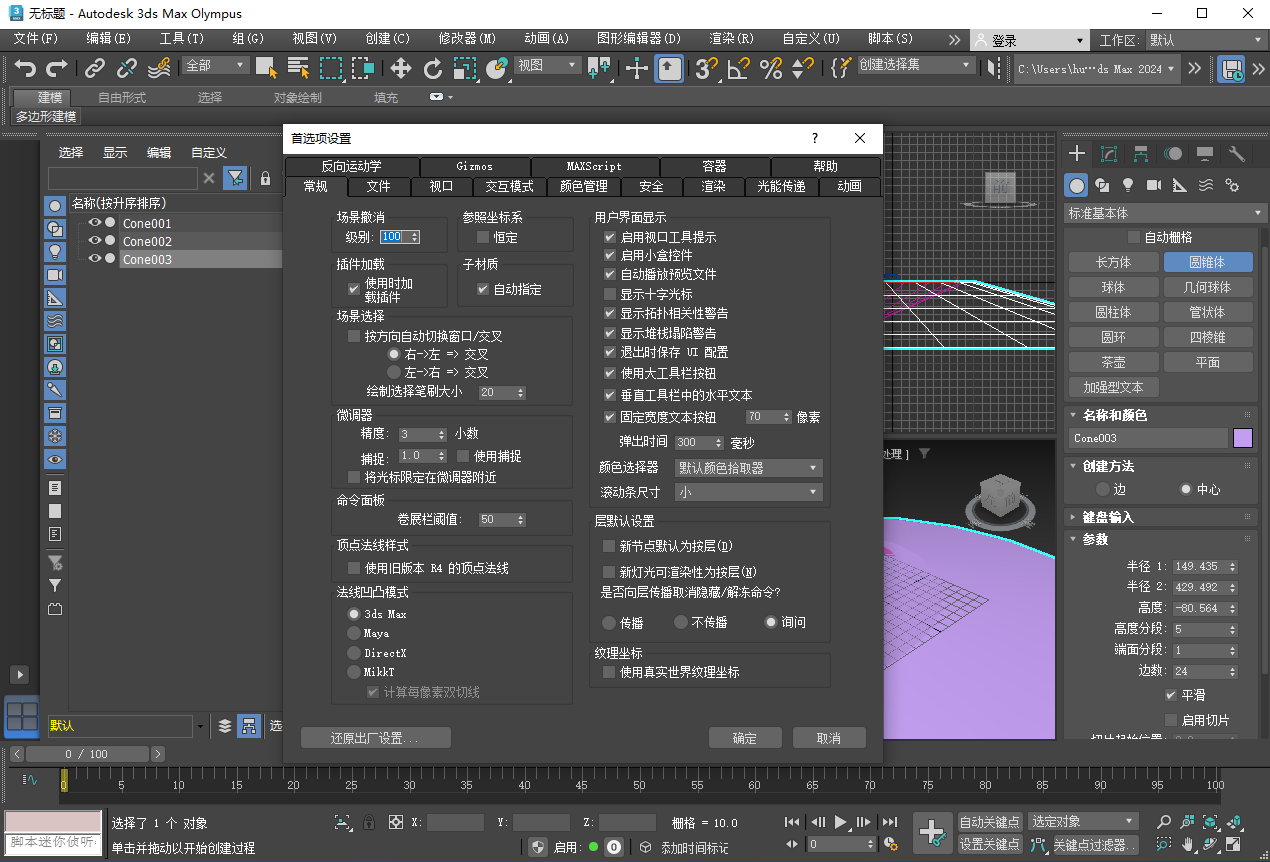Click the Save File toolbar icon
The image size is (1270, 862).
pos(1233,69)
